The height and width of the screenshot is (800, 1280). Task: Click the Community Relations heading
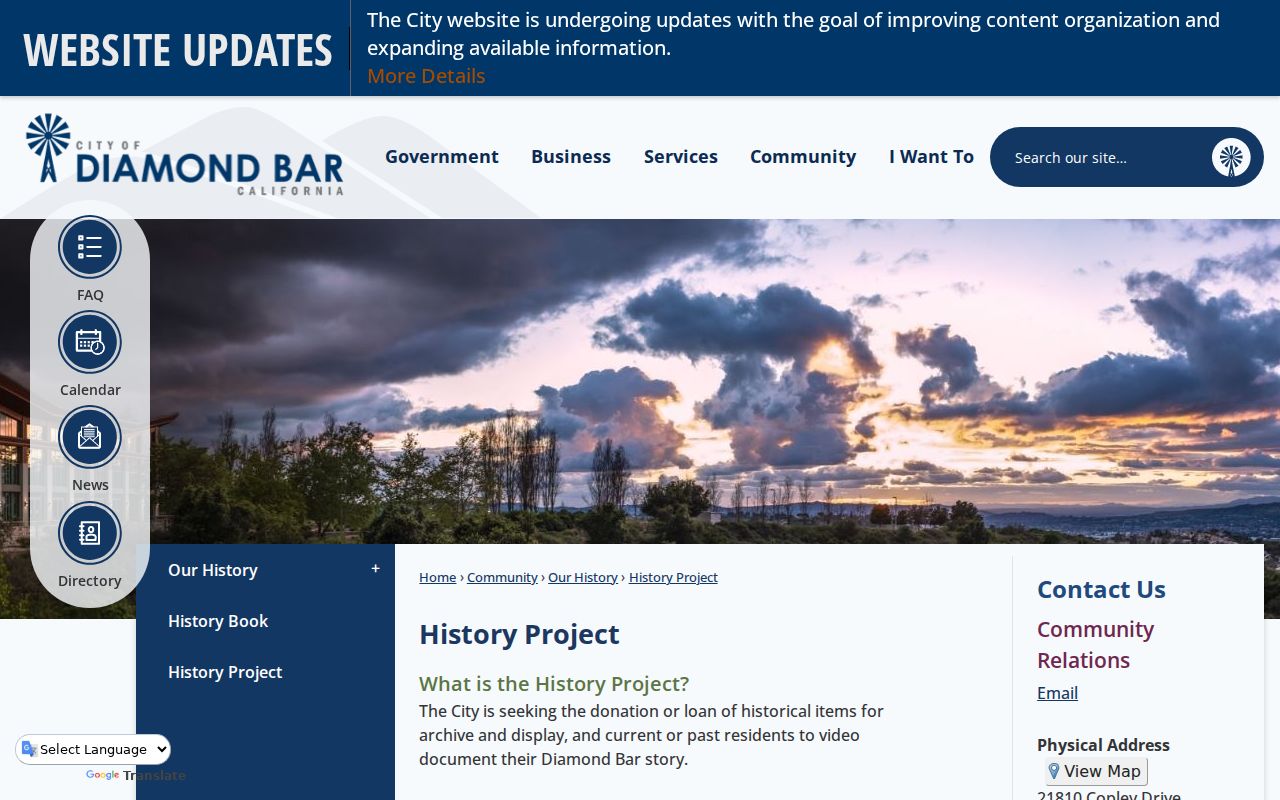point(1095,645)
